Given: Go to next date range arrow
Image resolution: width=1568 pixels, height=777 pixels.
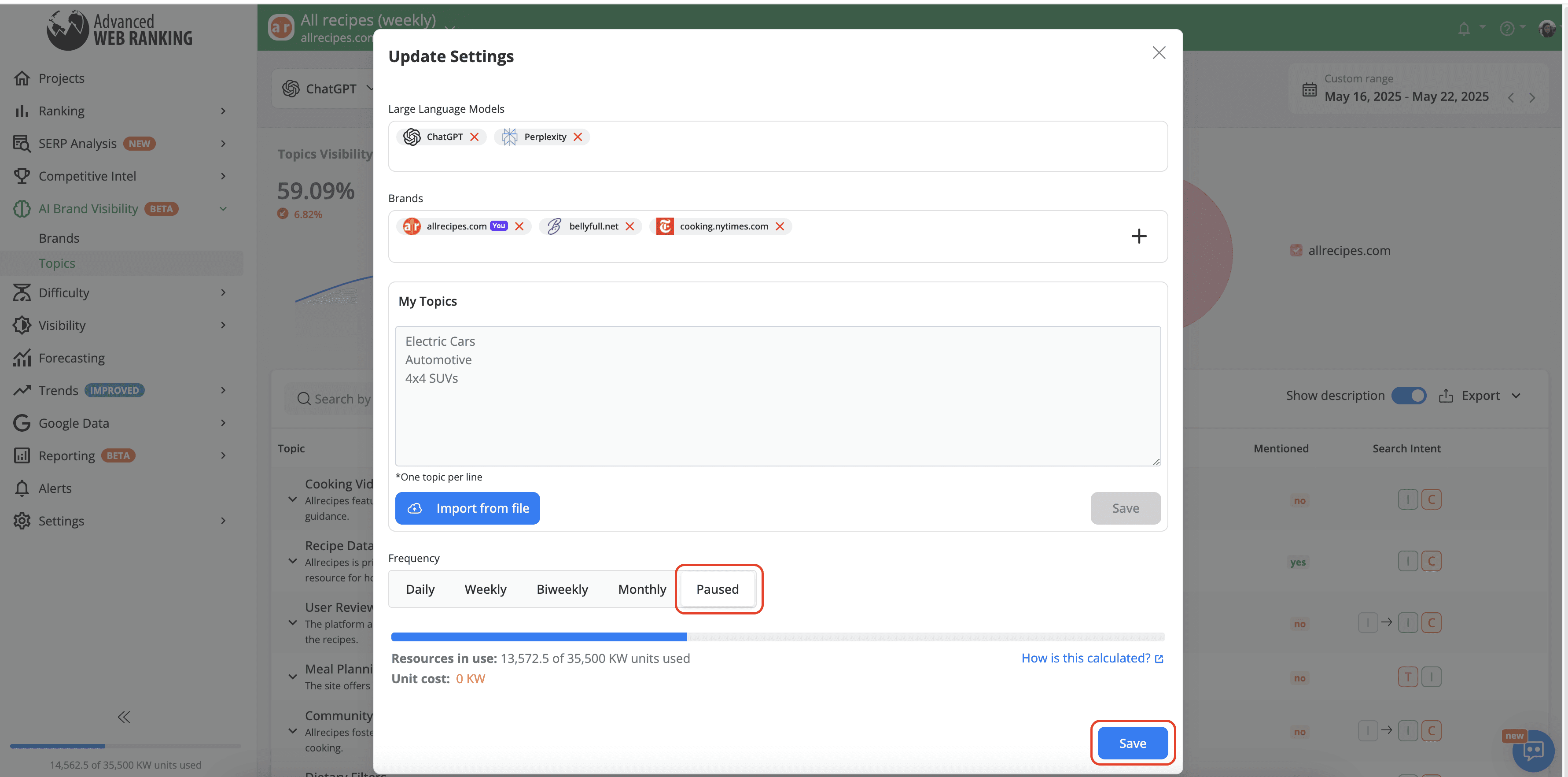Looking at the screenshot, I should pos(1532,98).
